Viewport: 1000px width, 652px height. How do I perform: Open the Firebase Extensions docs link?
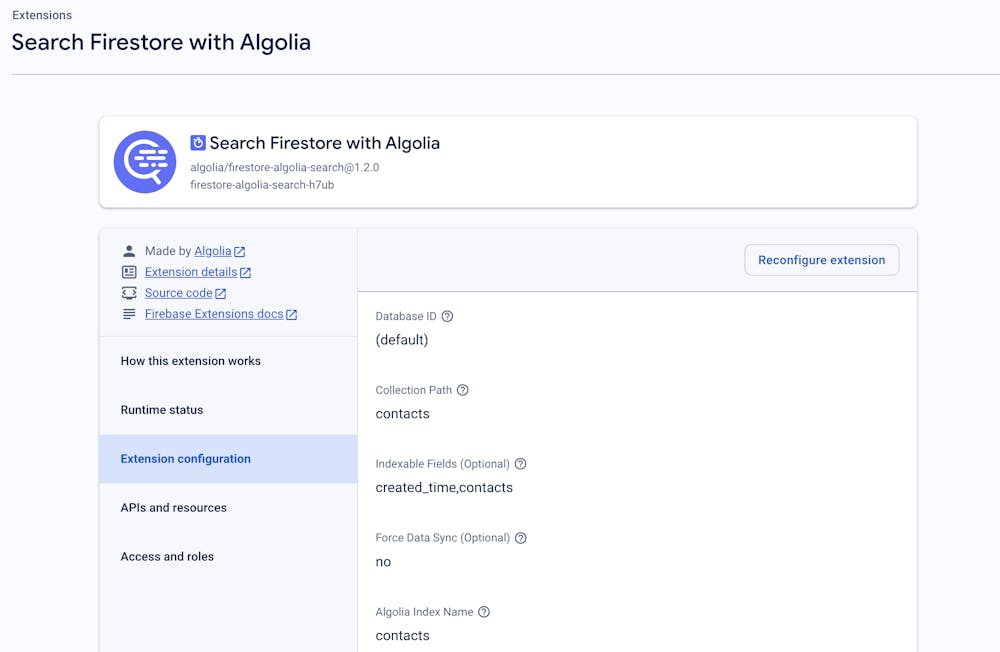[x=212, y=313]
